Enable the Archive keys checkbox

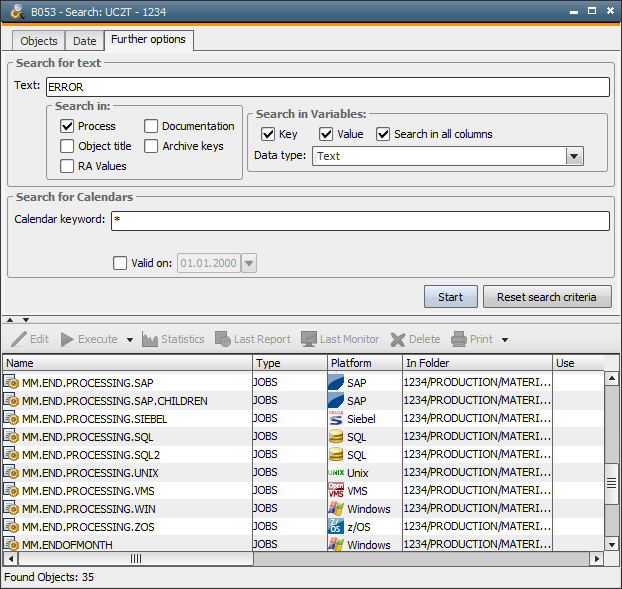[x=151, y=146]
